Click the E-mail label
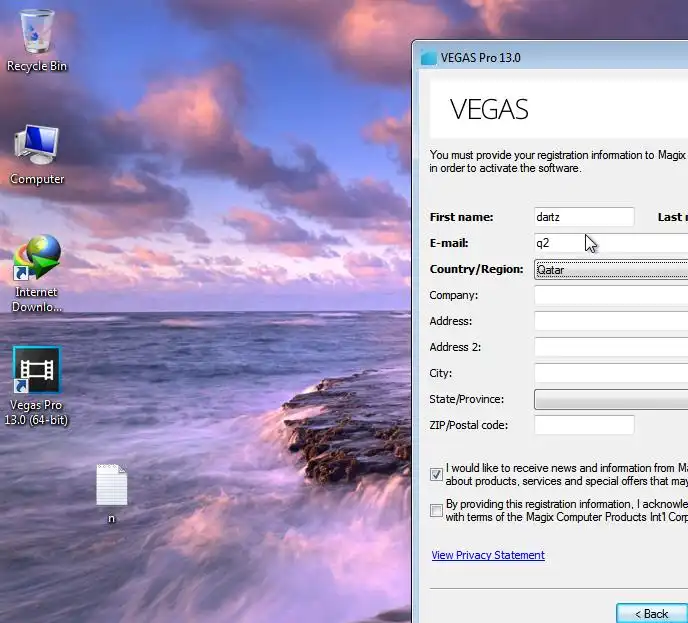The width and height of the screenshot is (688, 623). [449, 243]
